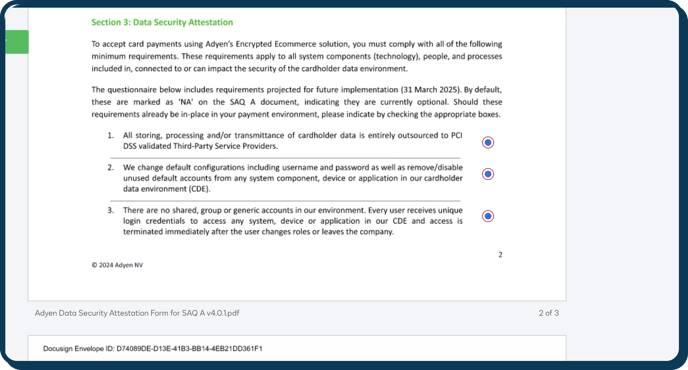
Task: Click the separator line below requirement 1
Action: click(285, 158)
